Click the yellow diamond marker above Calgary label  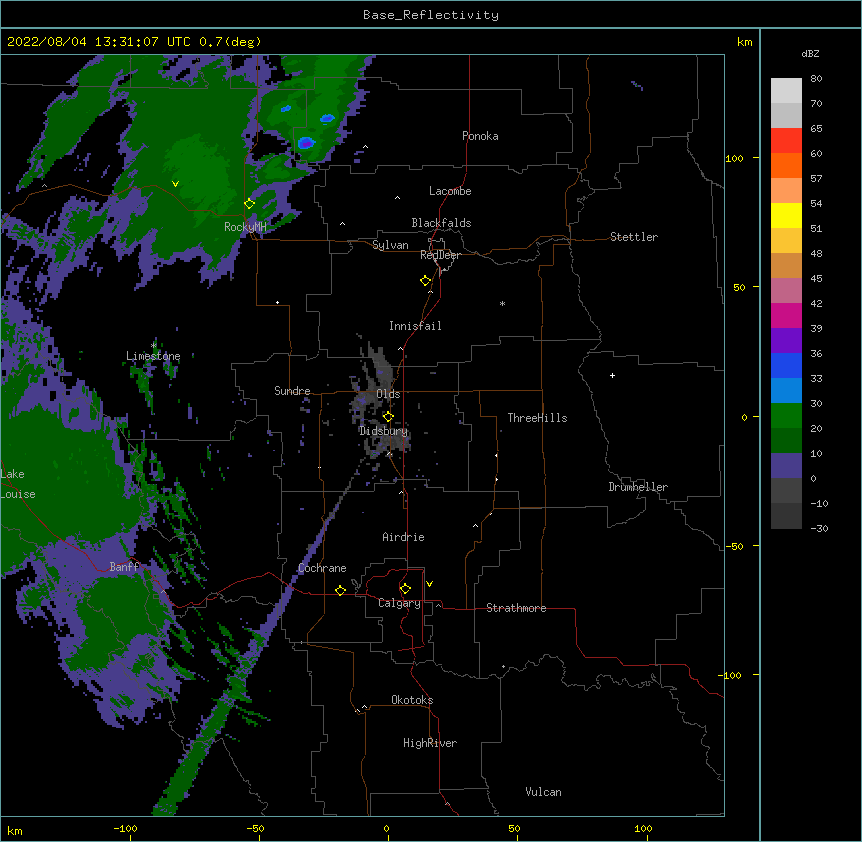click(x=405, y=589)
